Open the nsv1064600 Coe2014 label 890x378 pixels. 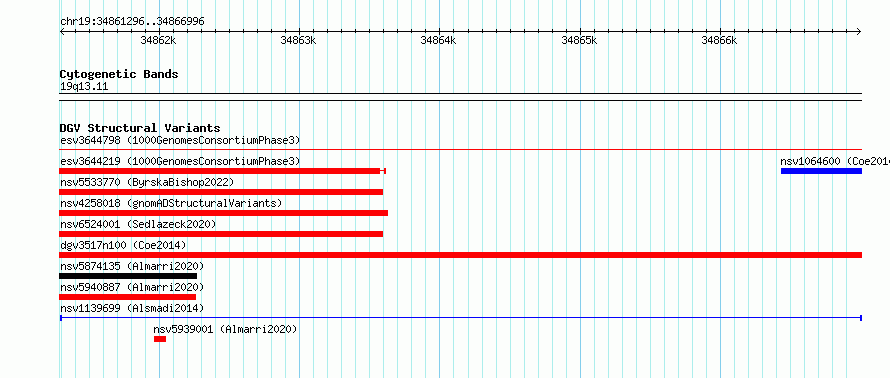point(835,161)
